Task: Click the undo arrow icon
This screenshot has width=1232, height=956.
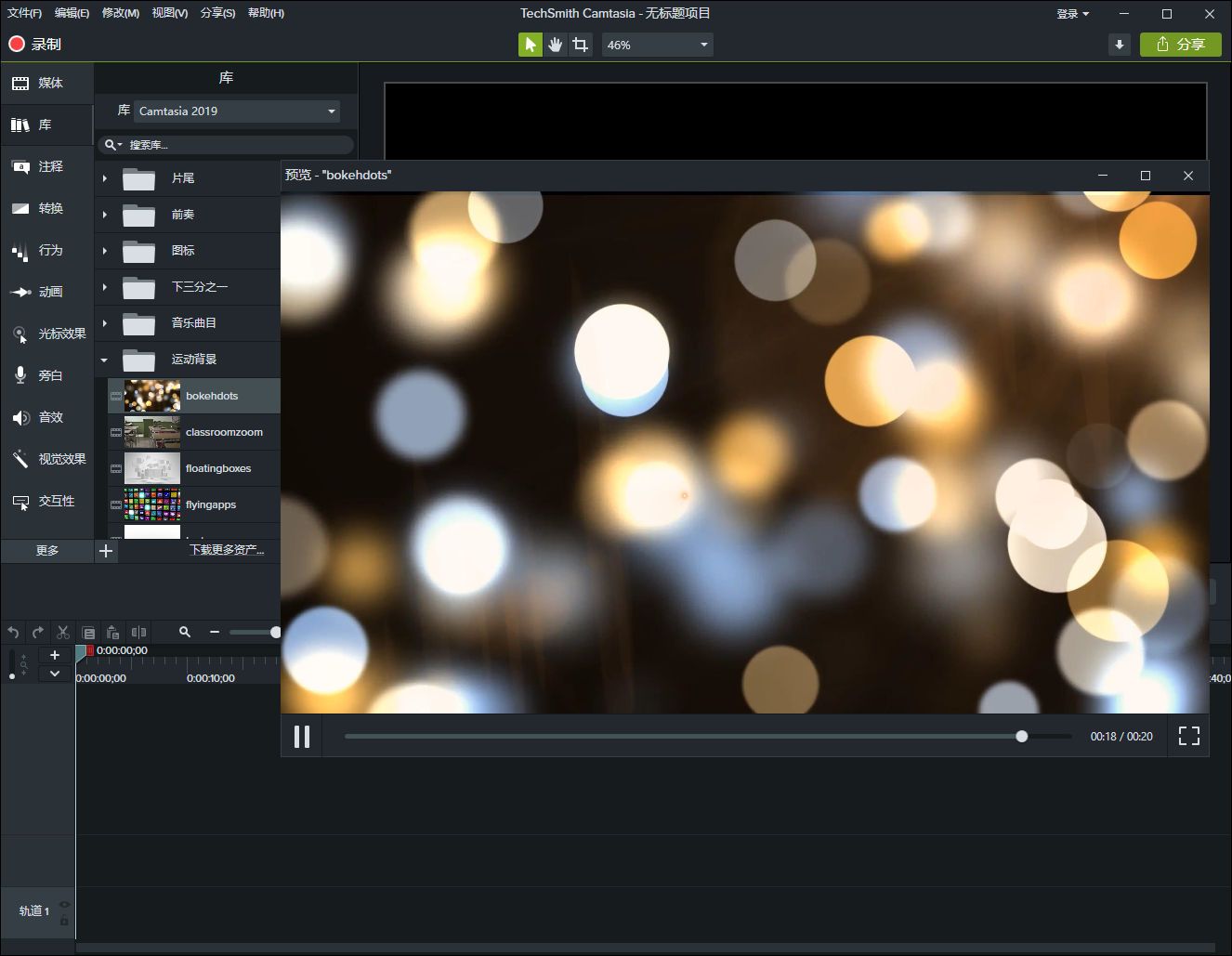Action: pyautogui.click(x=13, y=633)
